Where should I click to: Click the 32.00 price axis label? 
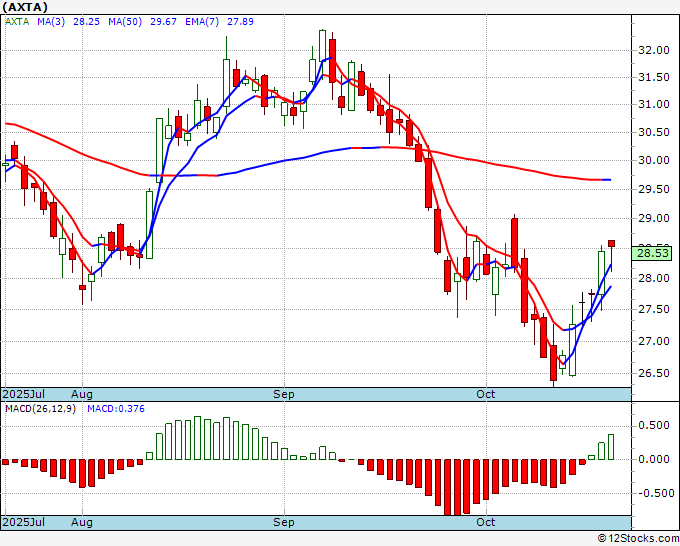(x=654, y=50)
